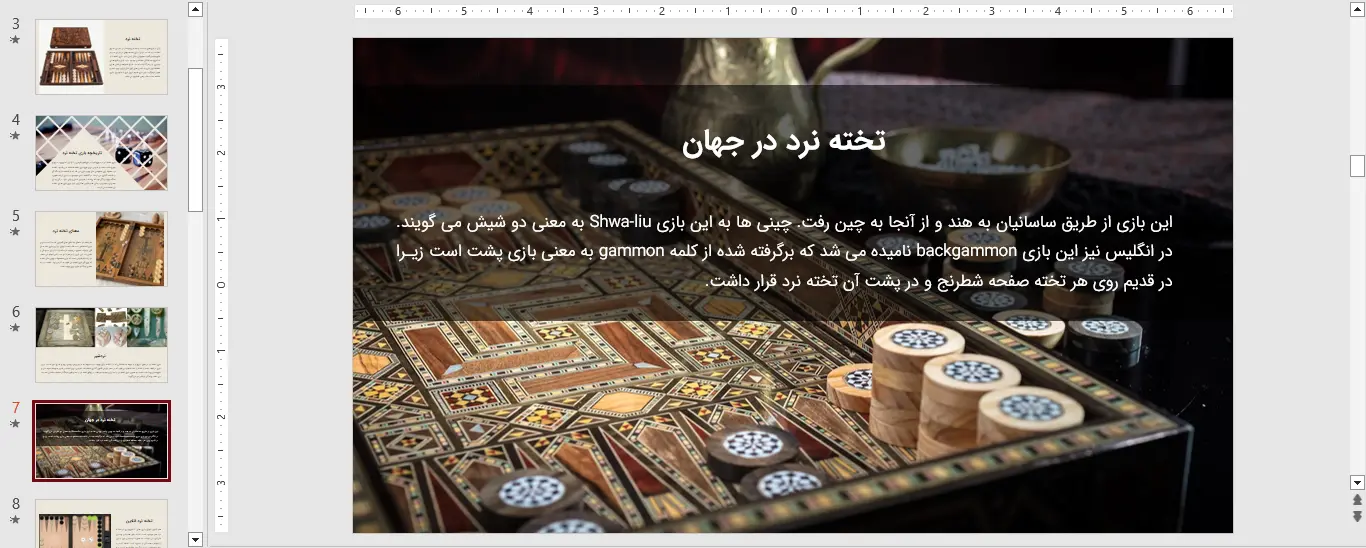This screenshot has width=1366, height=548.
Task: Click the animation star under slide number 8
Action: pos(15,520)
